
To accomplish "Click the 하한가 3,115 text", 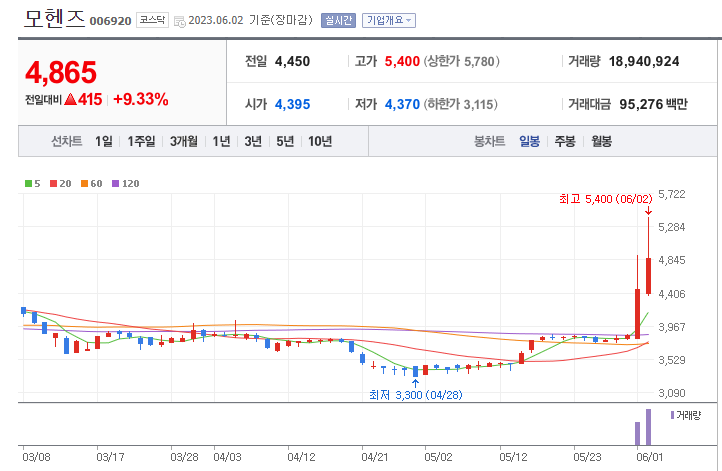I will (460, 104).
